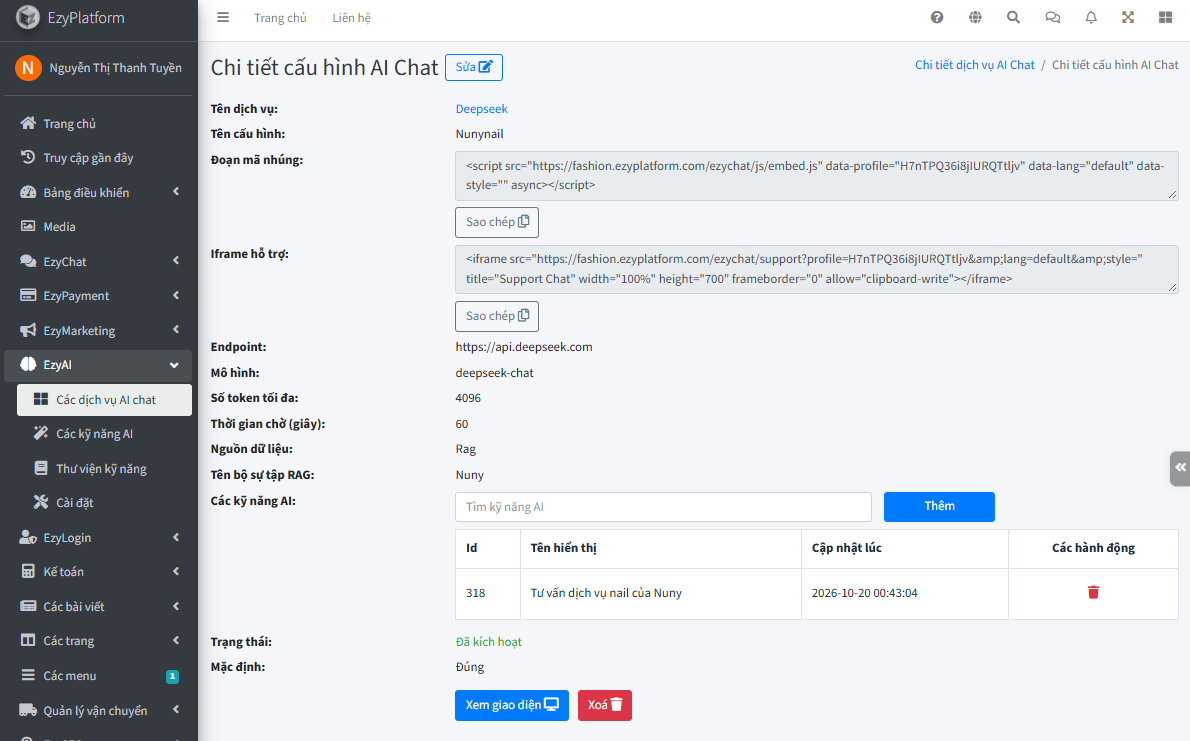Image resolution: width=1190 pixels, height=741 pixels.
Task: Click the search magnifier icon
Action: pyautogui.click(x=1013, y=17)
